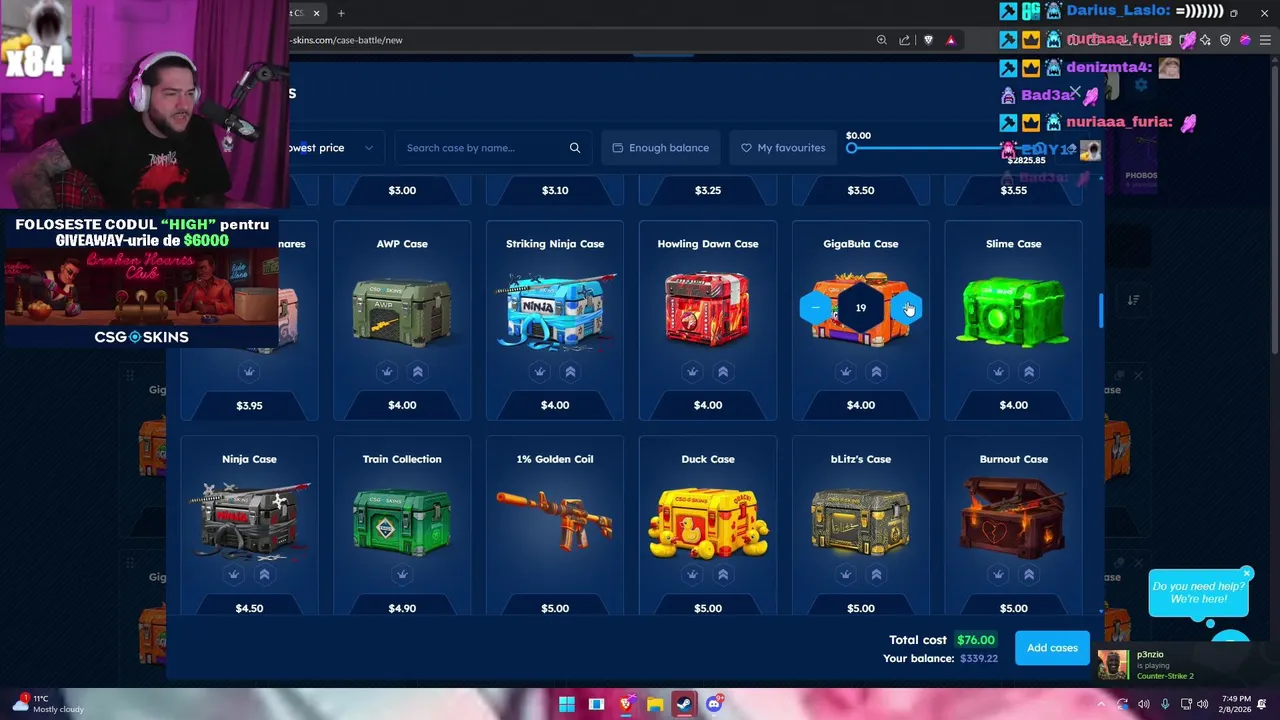Screen dimensions: 1280x720
Task: Open File Explorer from the taskbar
Action: point(655,704)
